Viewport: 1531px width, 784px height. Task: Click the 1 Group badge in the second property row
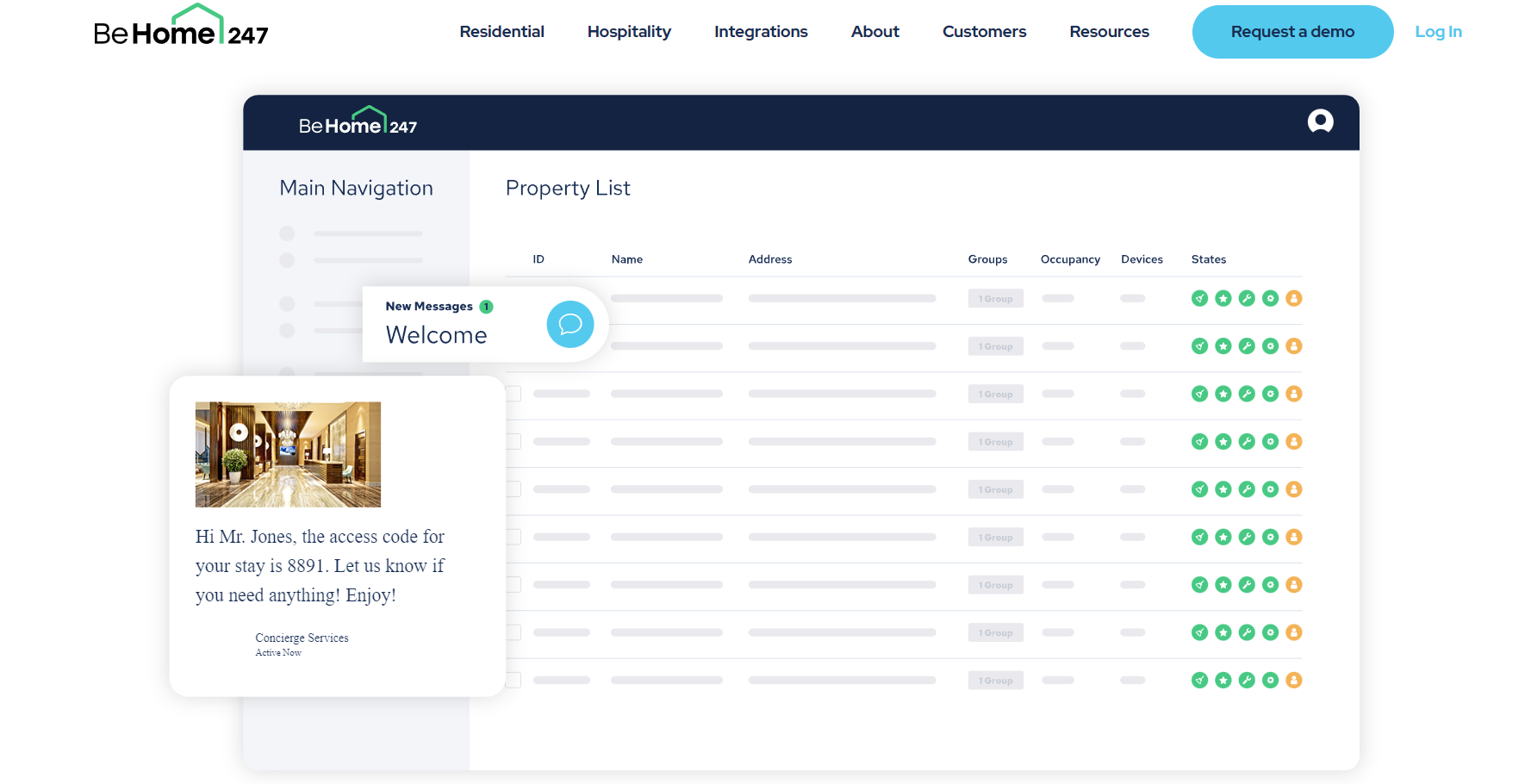[x=995, y=345]
